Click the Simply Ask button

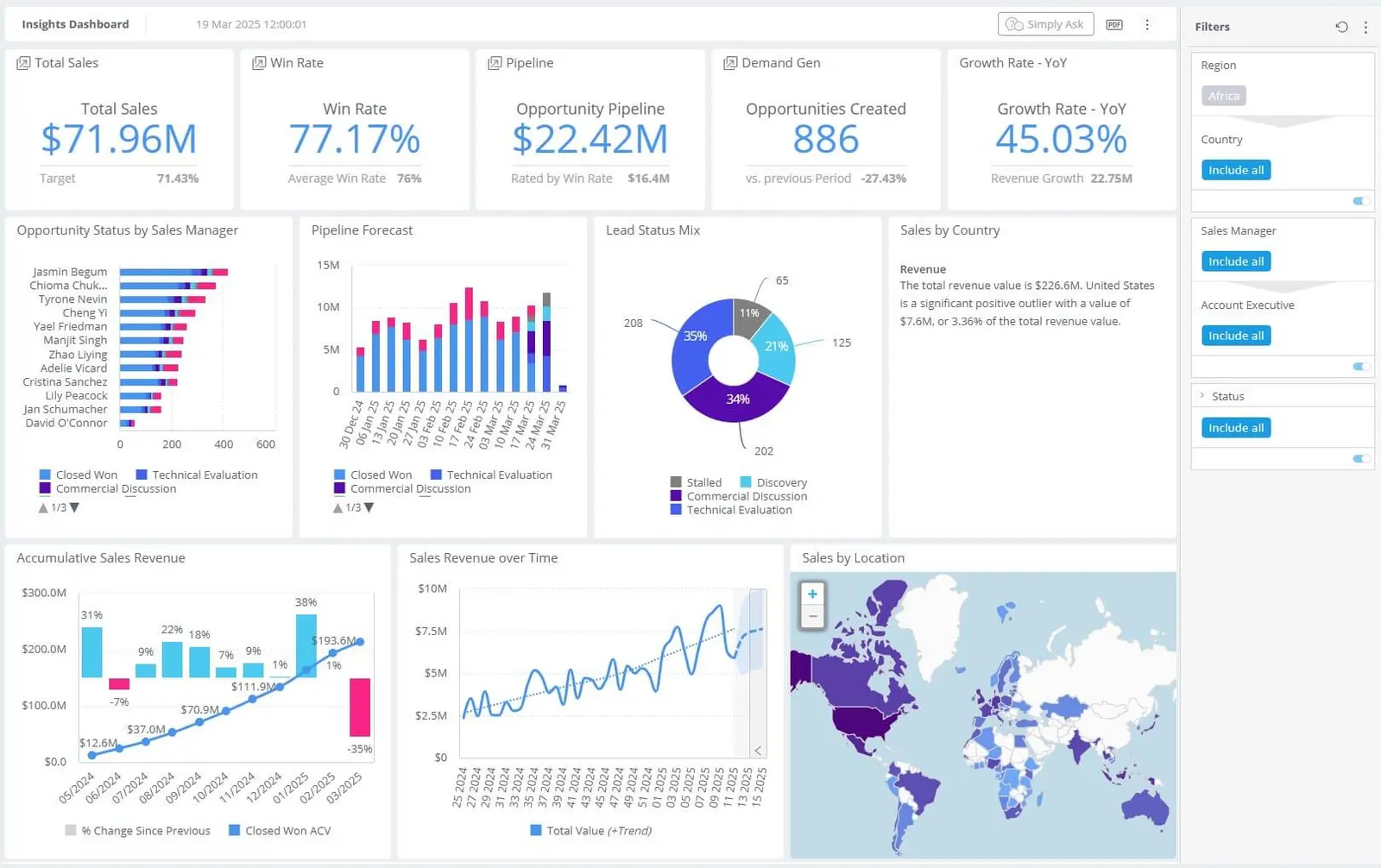1045,24
